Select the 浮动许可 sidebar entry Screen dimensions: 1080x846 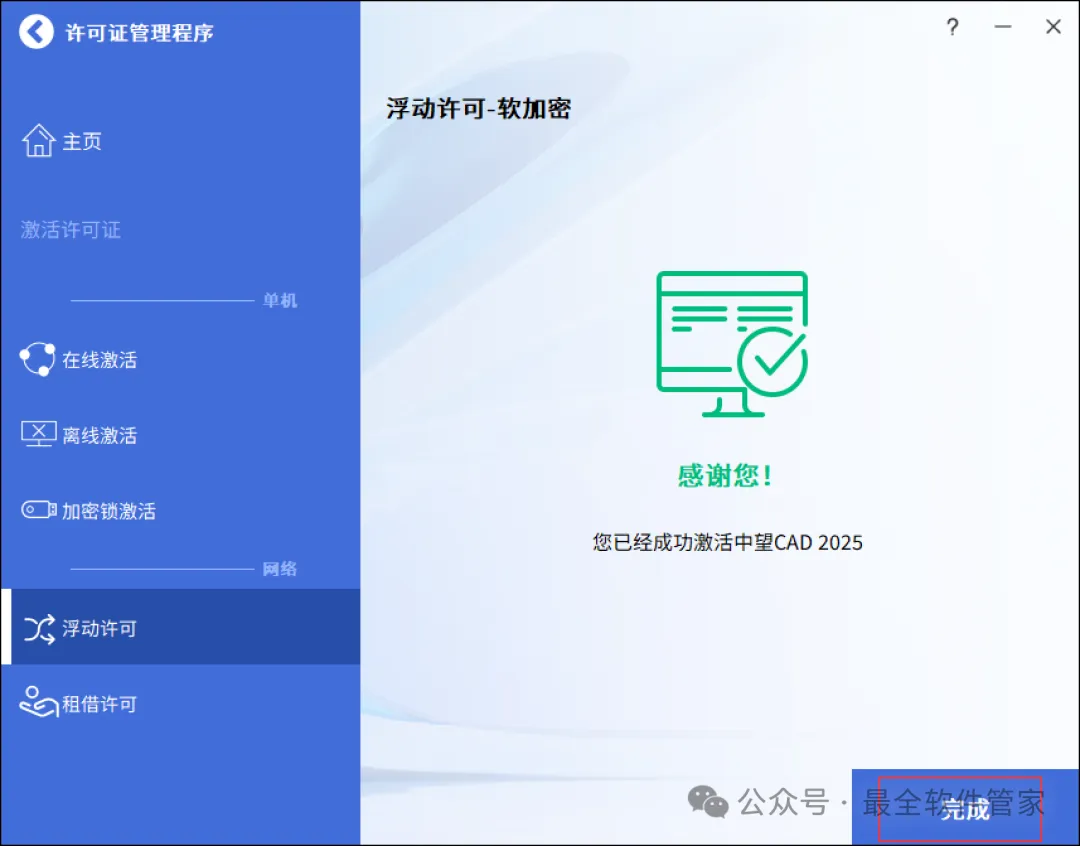[180, 627]
